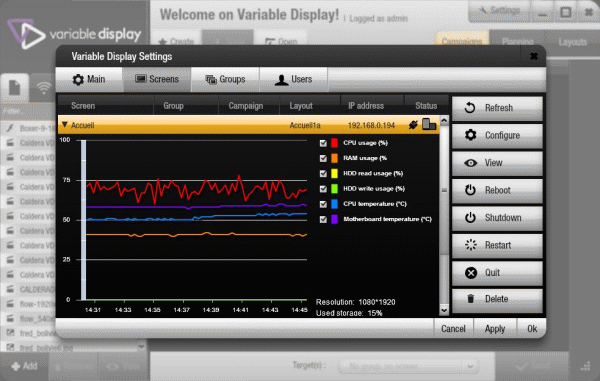This screenshot has width=600, height=381.
Task: Open the Groups tab
Action: tap(225, 80)
